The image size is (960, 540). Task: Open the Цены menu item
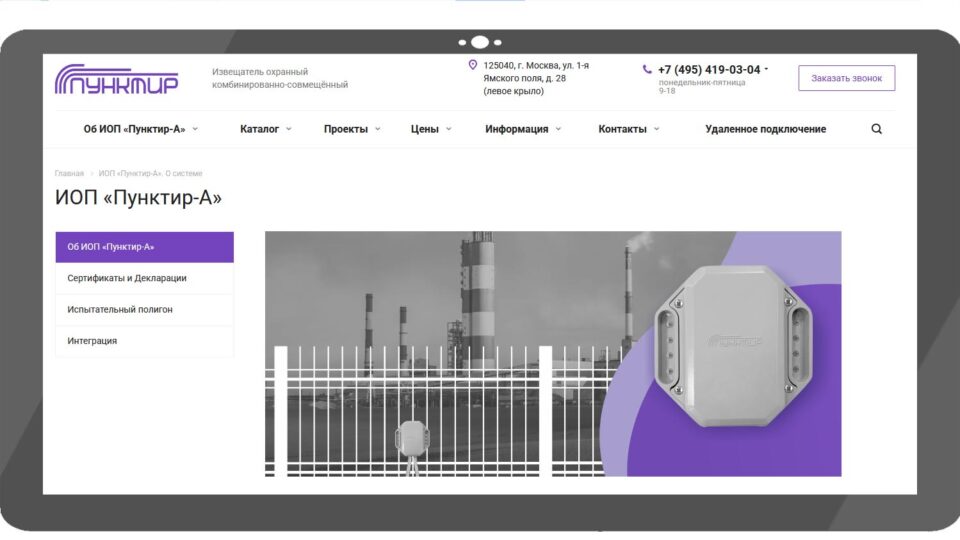point(425,129)
